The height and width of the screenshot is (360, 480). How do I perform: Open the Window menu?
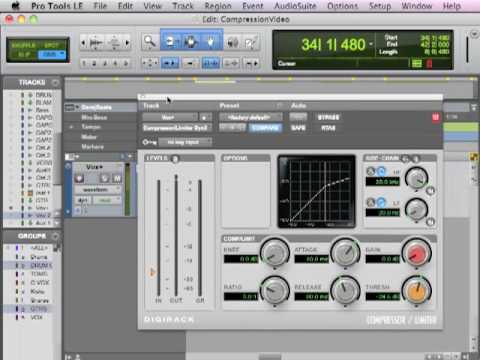[x=417, y=6]
